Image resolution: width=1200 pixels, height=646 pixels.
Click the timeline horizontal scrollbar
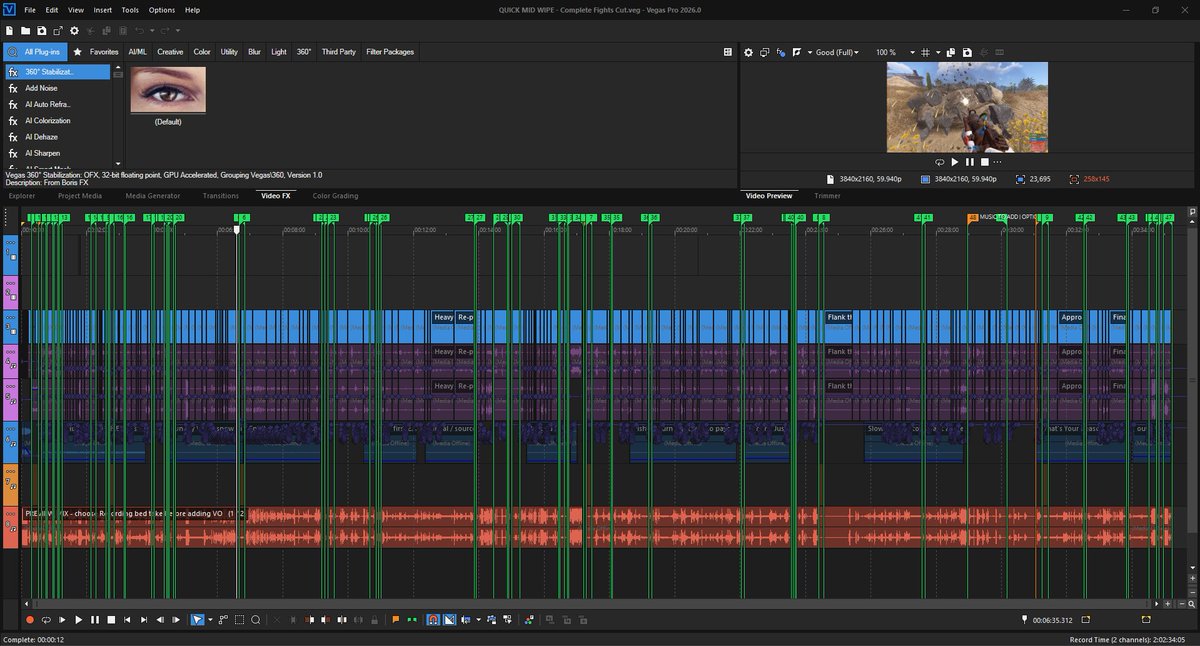pos(592,604)
